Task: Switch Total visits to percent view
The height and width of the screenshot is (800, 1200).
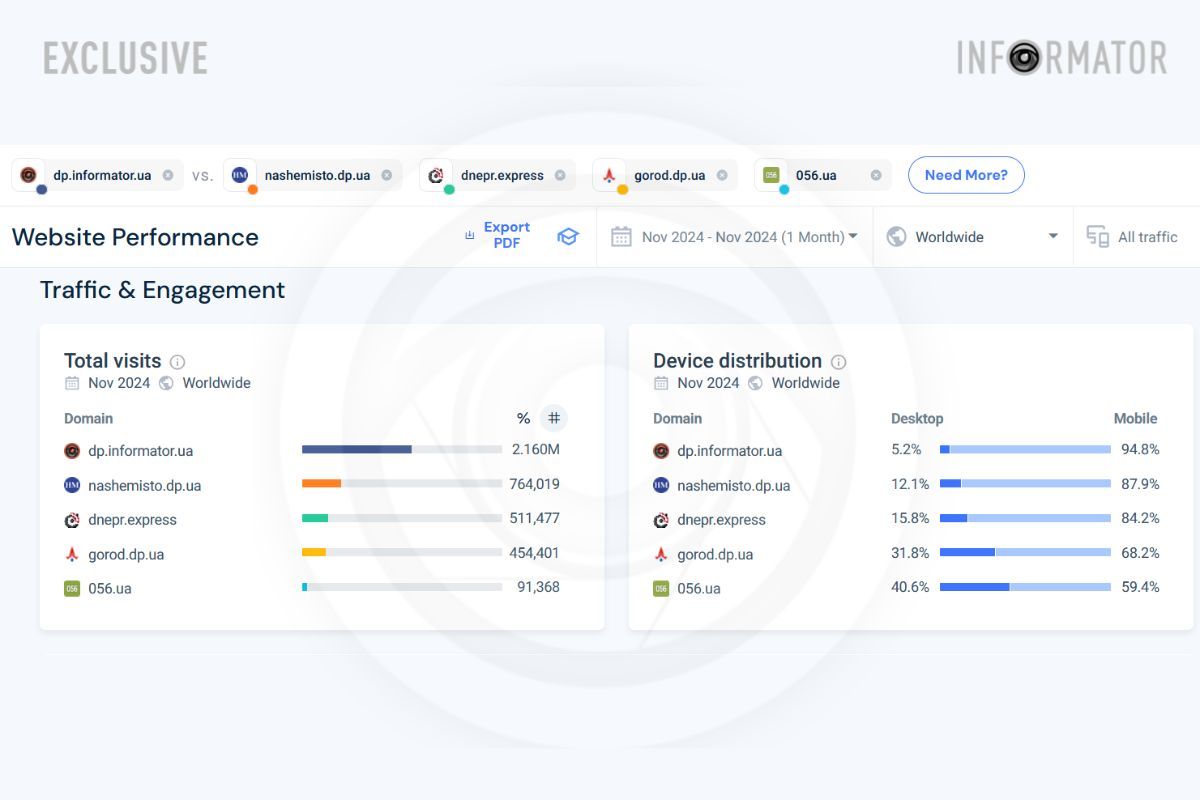Action: tap(523, 418)
